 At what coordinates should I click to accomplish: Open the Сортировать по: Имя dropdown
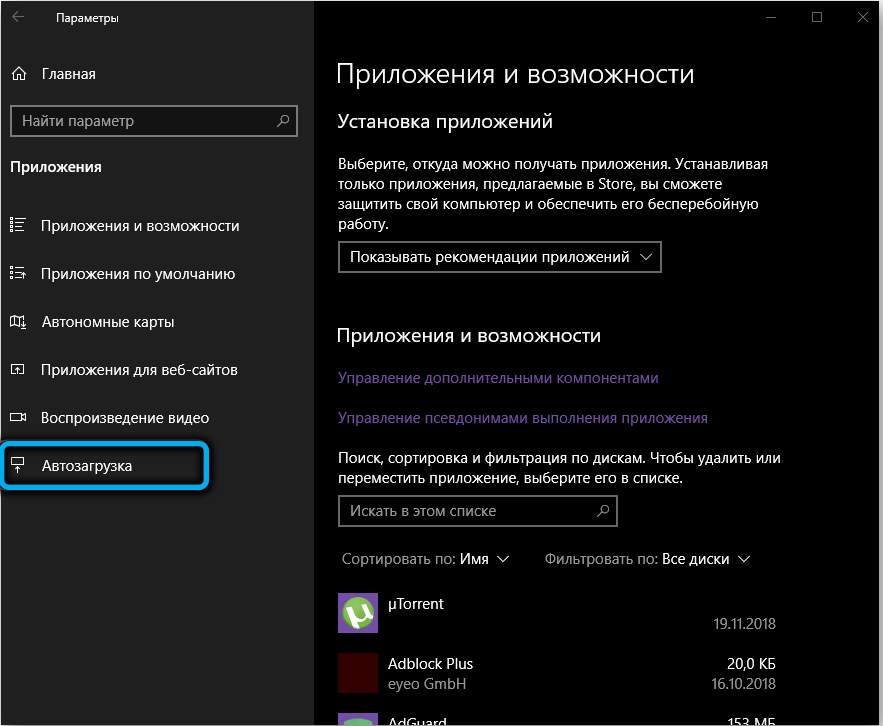[426, 559]
